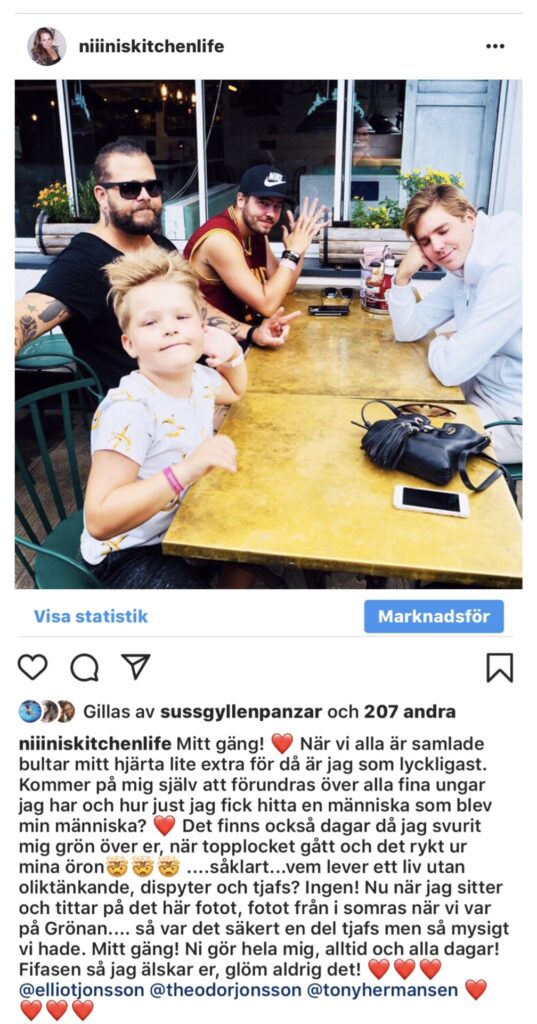The image size is (537, 1024).
Task: Open the three-dot post options menu
Action: click(x=495, y=46)
